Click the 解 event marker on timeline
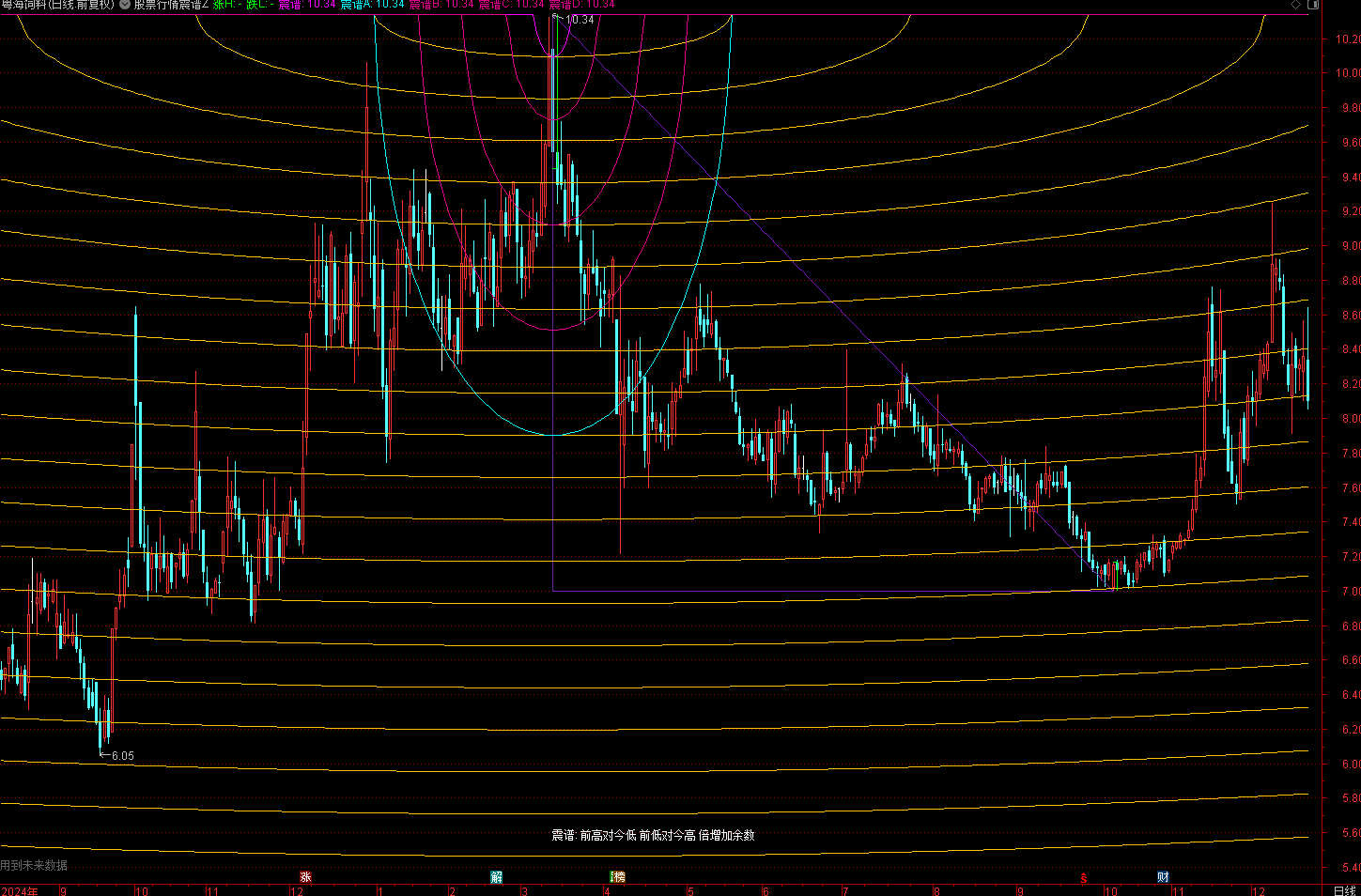The width and height of the screenshot is (1361, 896). (x=497, y=877)
